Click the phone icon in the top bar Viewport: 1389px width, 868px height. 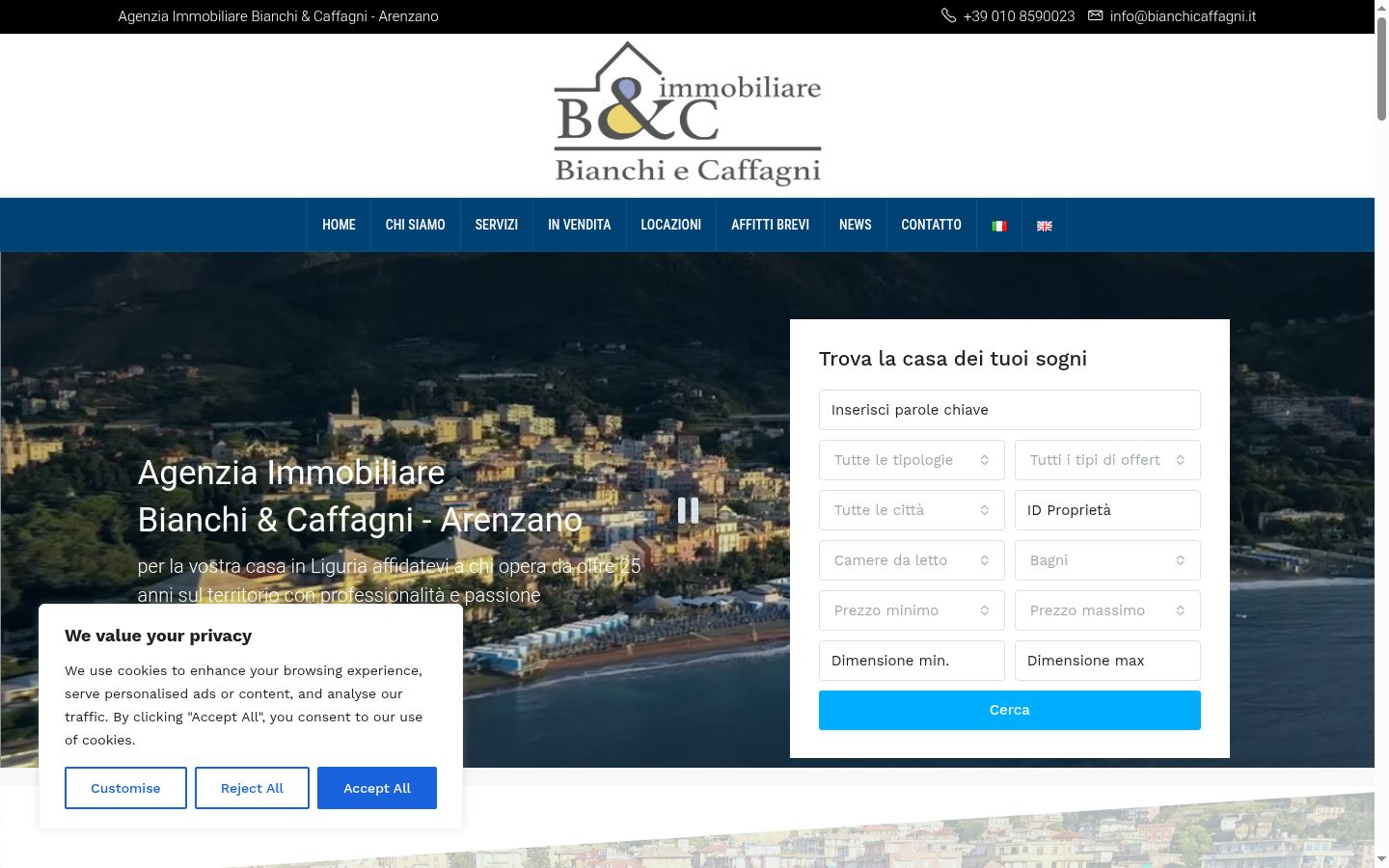(948, 15)
